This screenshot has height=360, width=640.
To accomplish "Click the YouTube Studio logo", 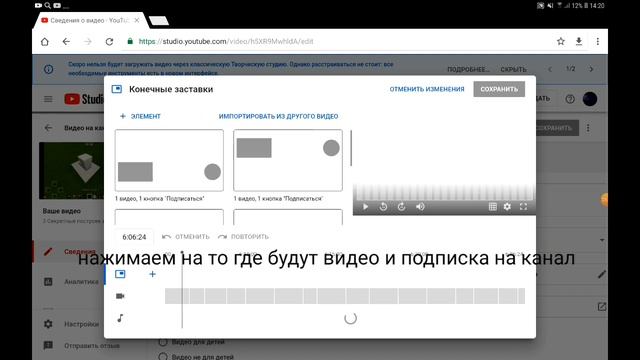I will [x=84, y=99].
